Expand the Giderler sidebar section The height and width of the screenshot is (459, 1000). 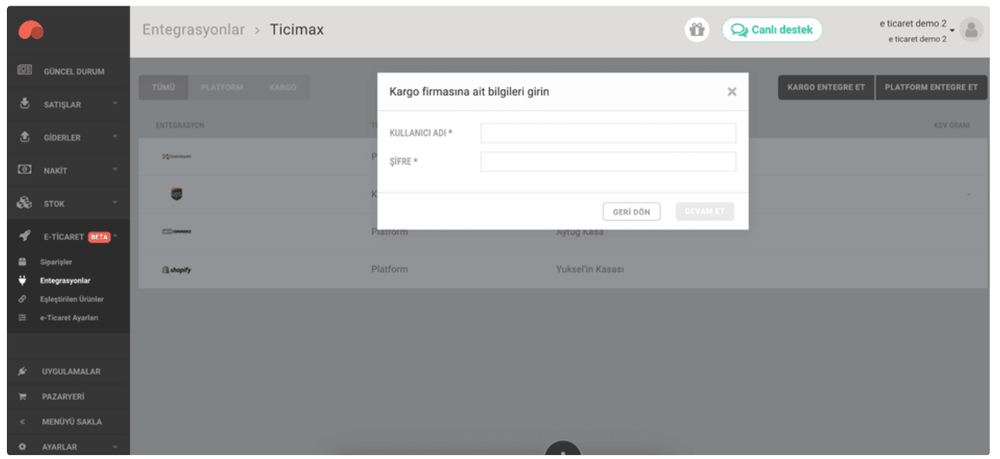point(62,137)
